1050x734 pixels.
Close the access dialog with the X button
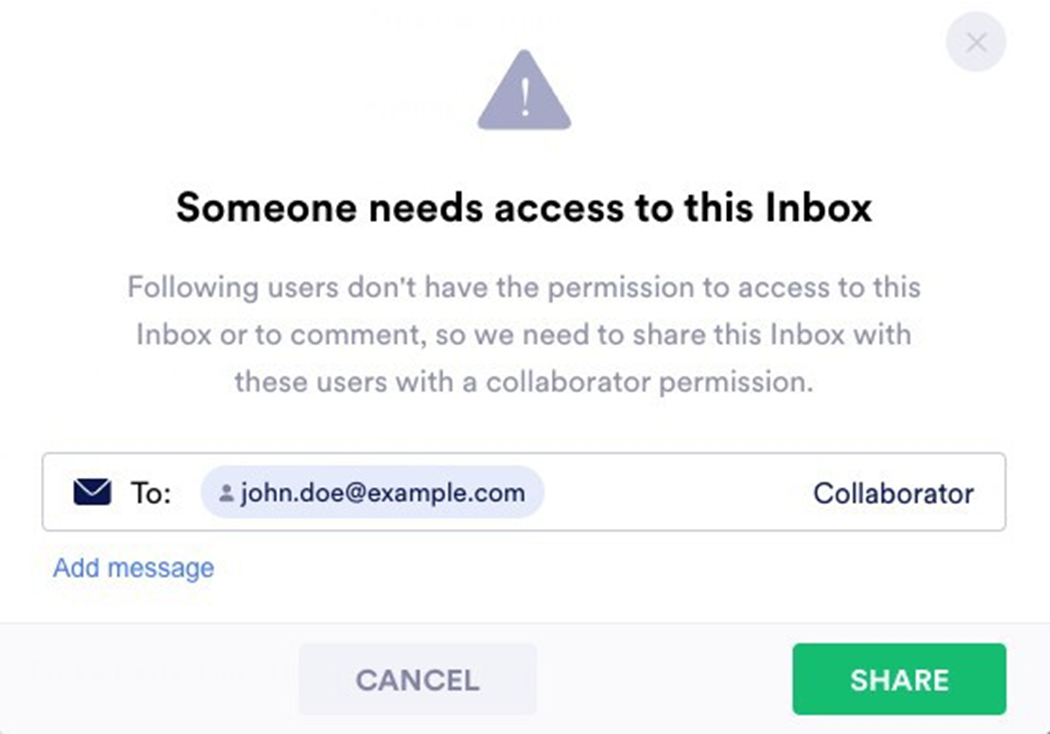point(976,42)
